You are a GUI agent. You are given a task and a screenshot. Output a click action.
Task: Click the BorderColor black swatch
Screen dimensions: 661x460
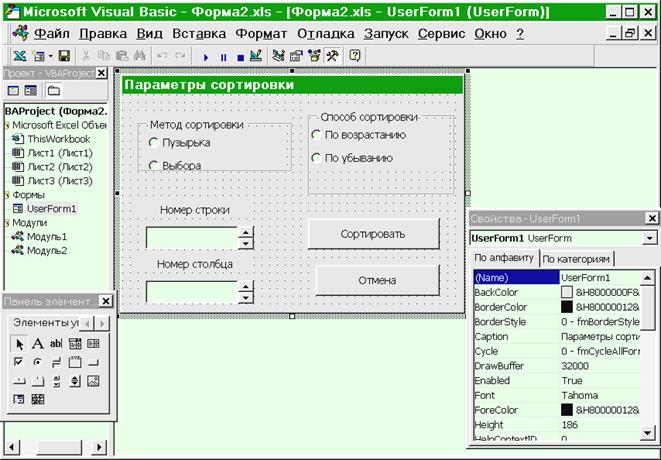pos(567,307)
